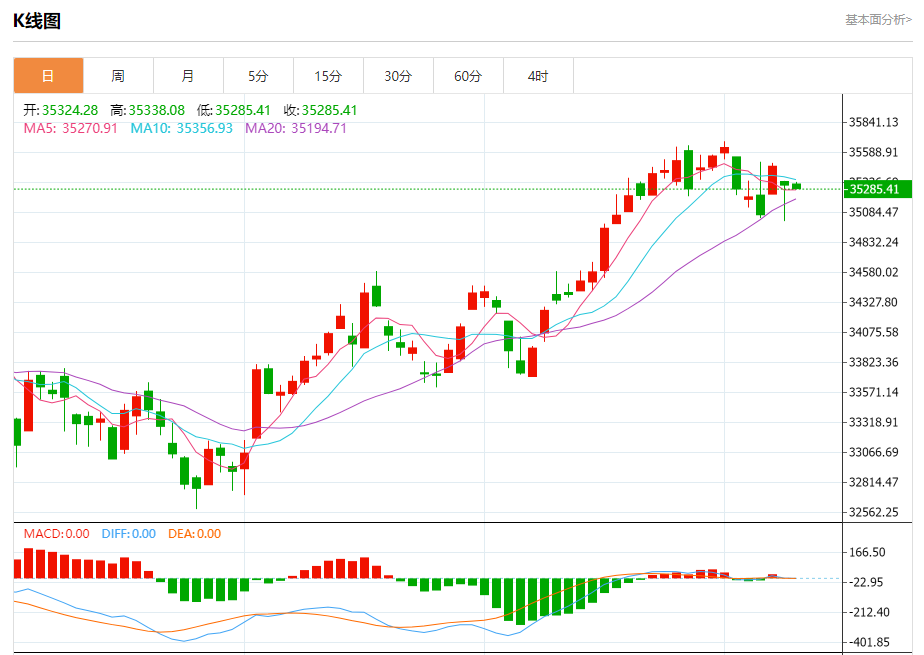Click the 34075.58 price axis label
This screenshot has height=655, width=924.
tap(873, 332)
